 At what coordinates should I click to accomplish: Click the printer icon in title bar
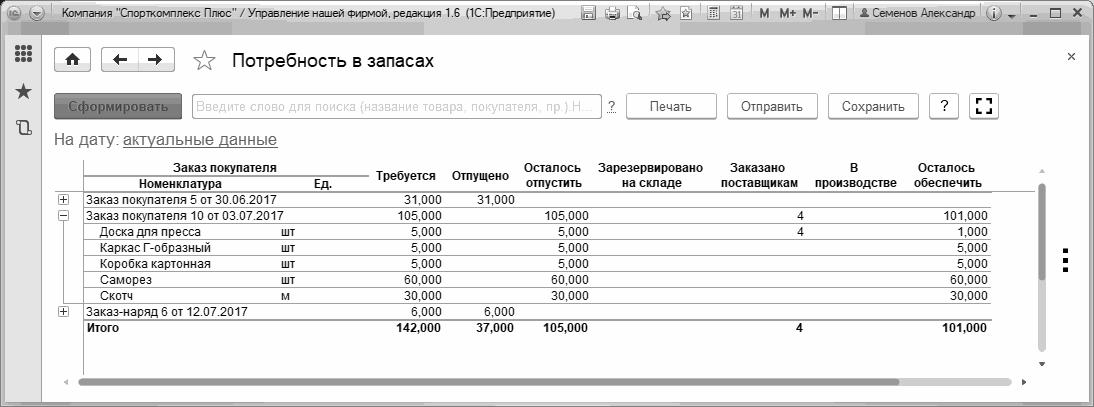[x=613, y=13]
